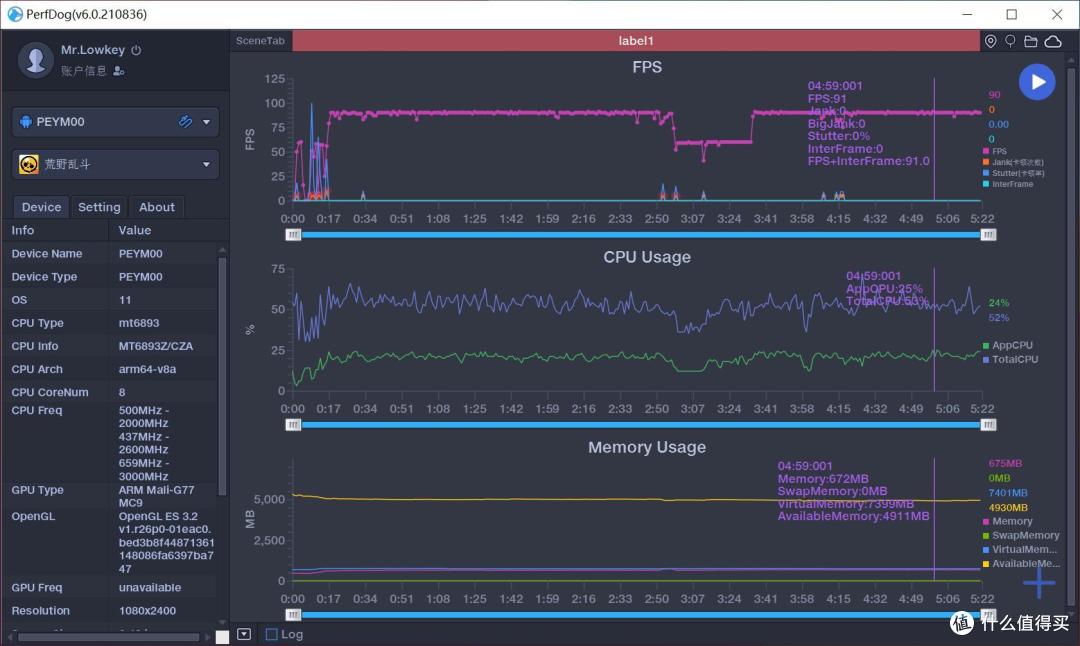1080x646 pixels.
Task: Toggle the AppCPU legend entry
Action: (1008, 345)
